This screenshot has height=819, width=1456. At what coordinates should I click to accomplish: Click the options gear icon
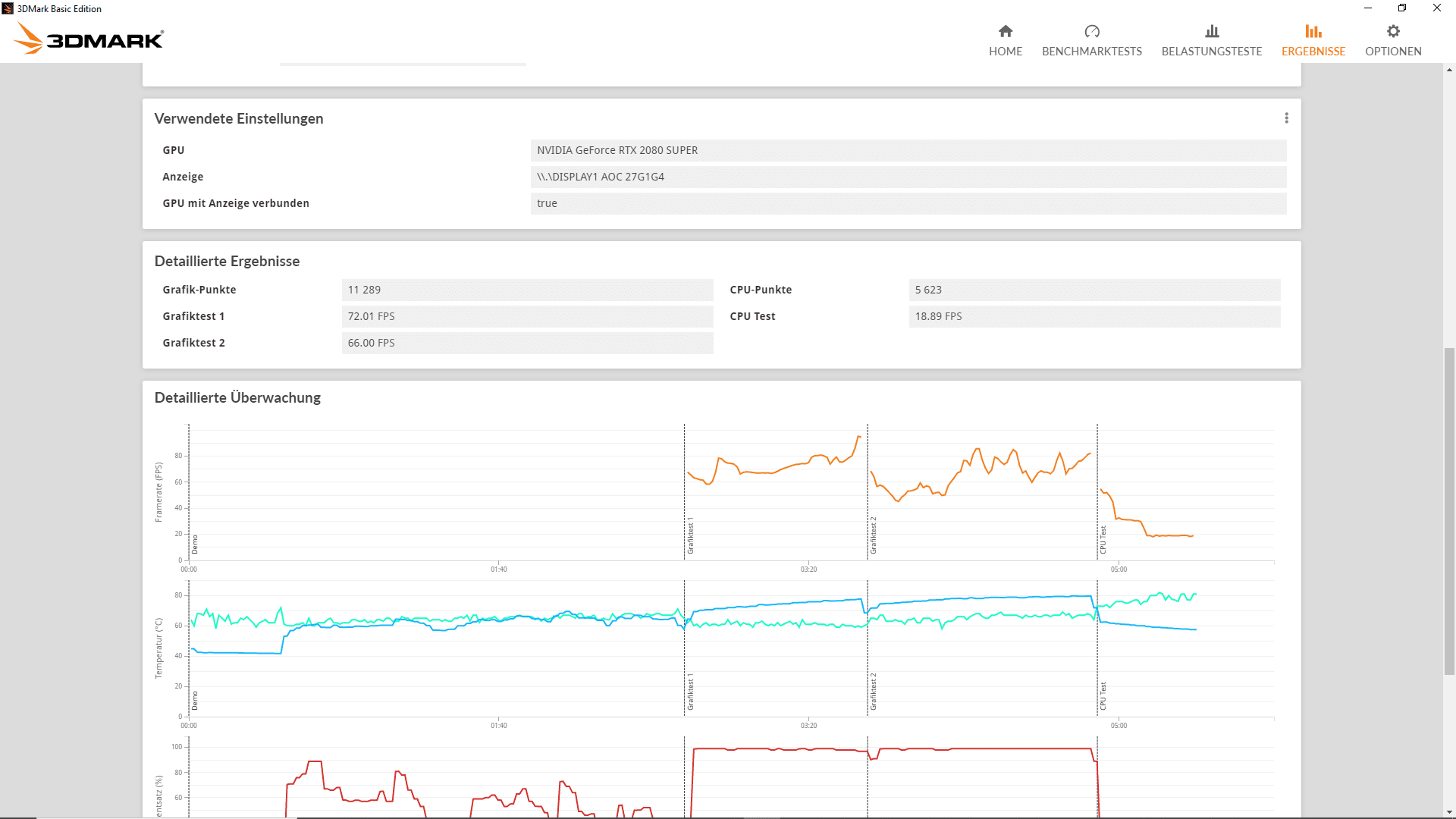(x=1393, y=31)
